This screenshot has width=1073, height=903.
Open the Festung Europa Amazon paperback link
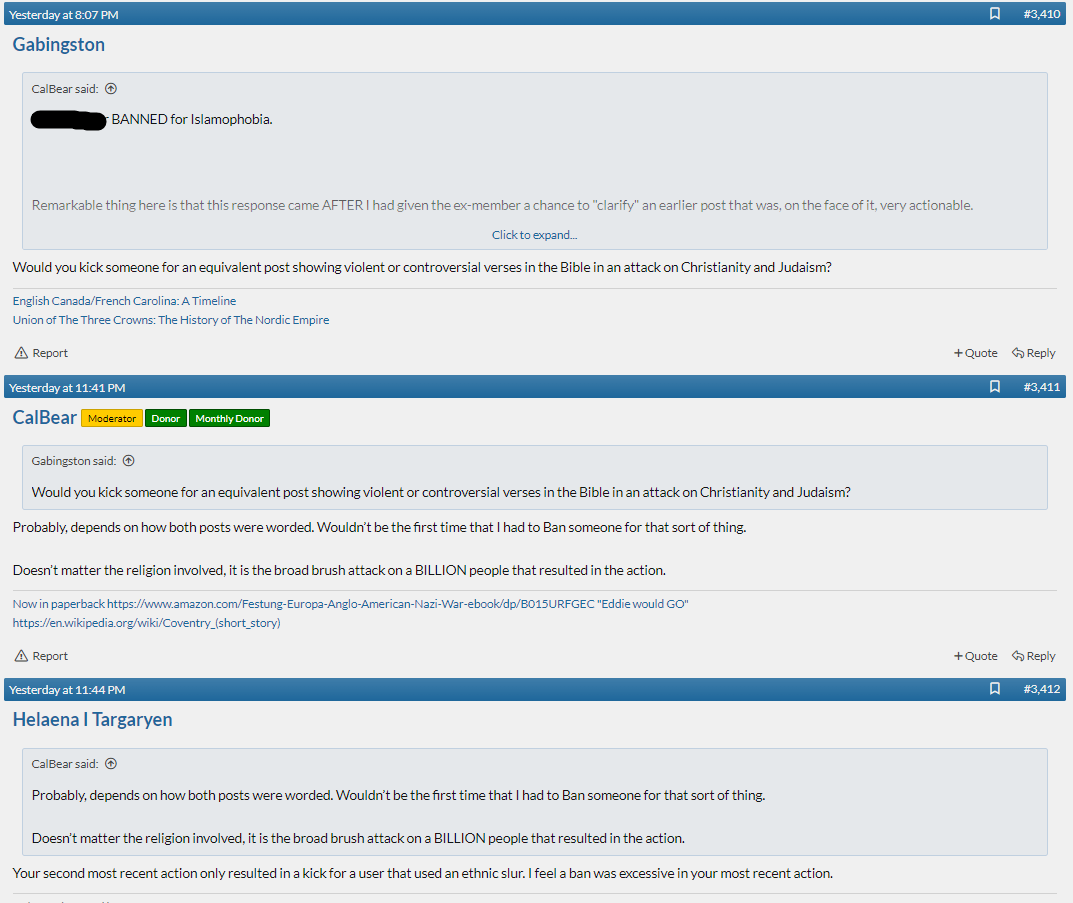350,604
